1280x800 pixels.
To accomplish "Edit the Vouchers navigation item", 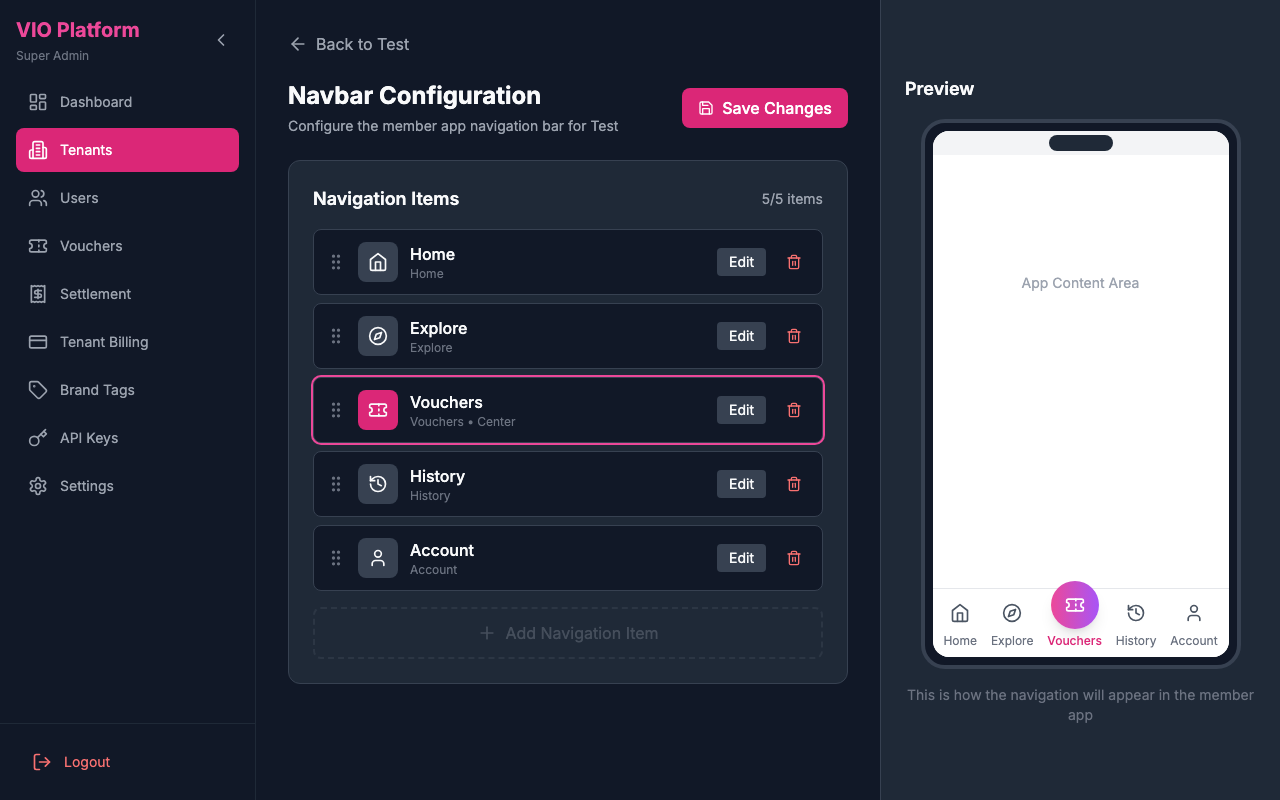I will pyautogui.click(x=740, y=409).
